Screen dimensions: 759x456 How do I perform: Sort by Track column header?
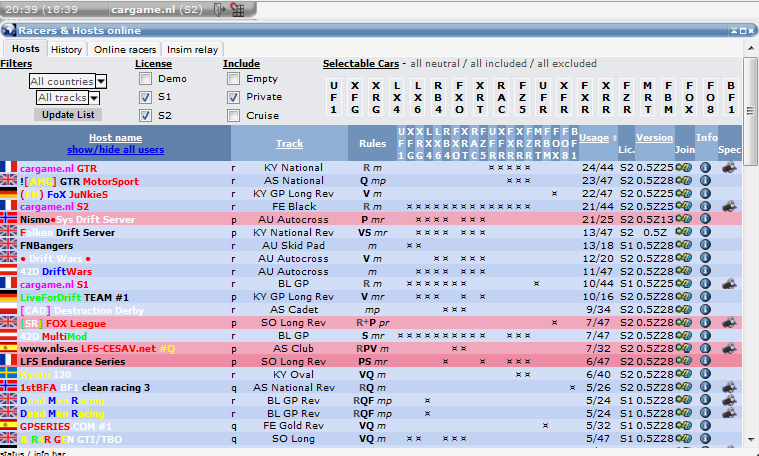(x=289, y=143)
